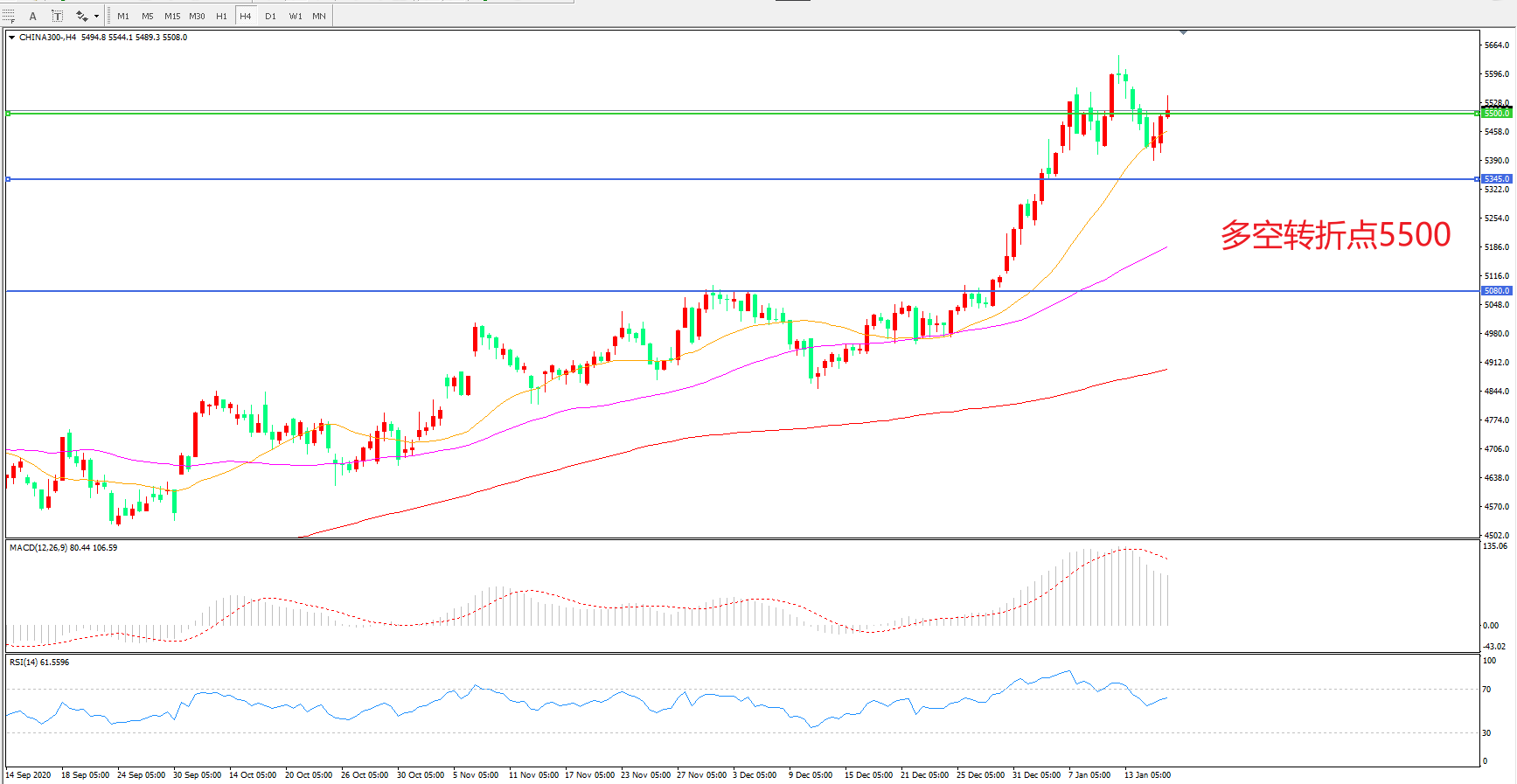The width and height of the screenshot is (1517, 784).
Task: Switch chart to M1 timeframe
Action: (123, 16)
